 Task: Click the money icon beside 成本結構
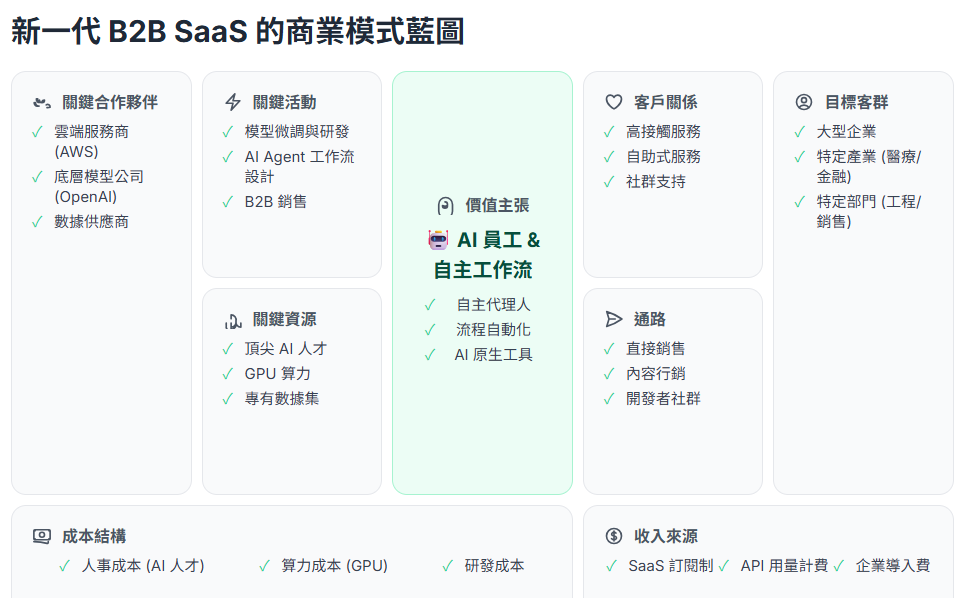[41, 536]
